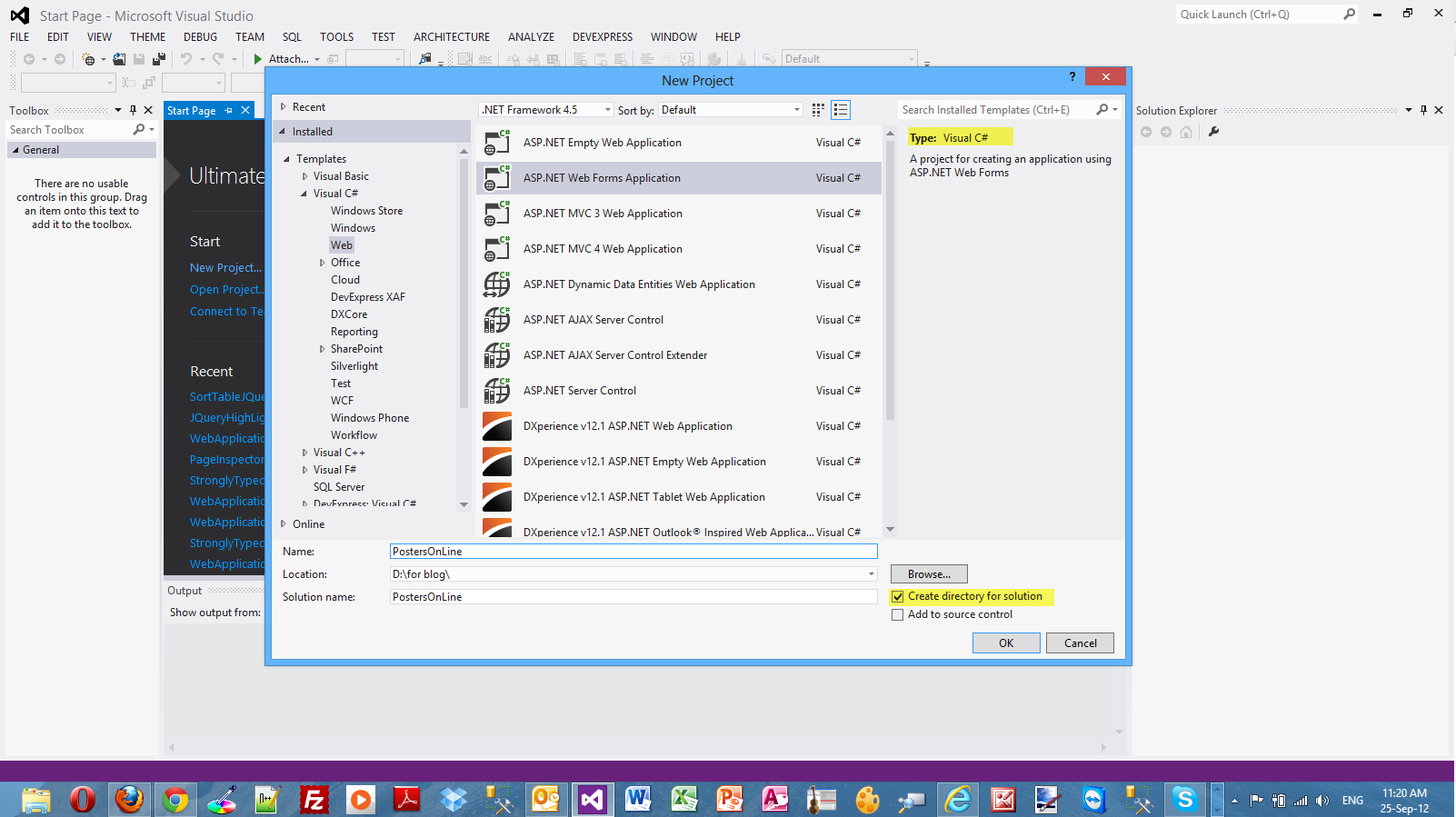The width and height of the screenshot is (1456, 817).
Task: Click the Save All toolbar icon
Action: pyautogui.click(x=159, y=59)
